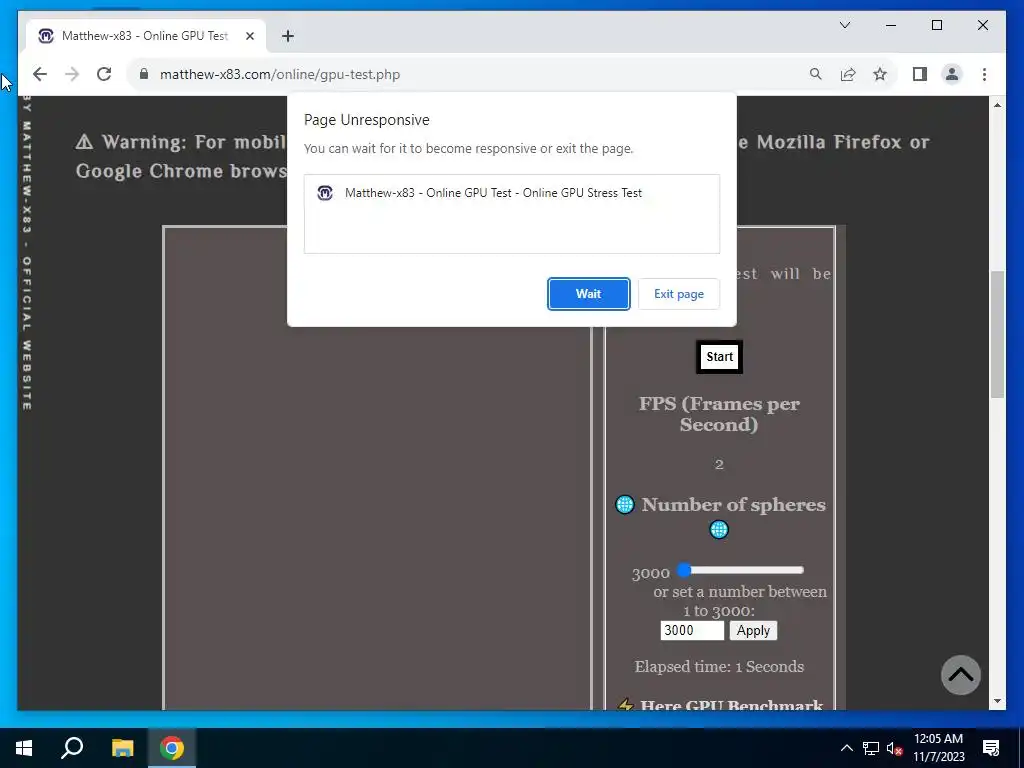Click the Elapsed time text
Screen dimensions: 1024x768
tap(719, 667)
